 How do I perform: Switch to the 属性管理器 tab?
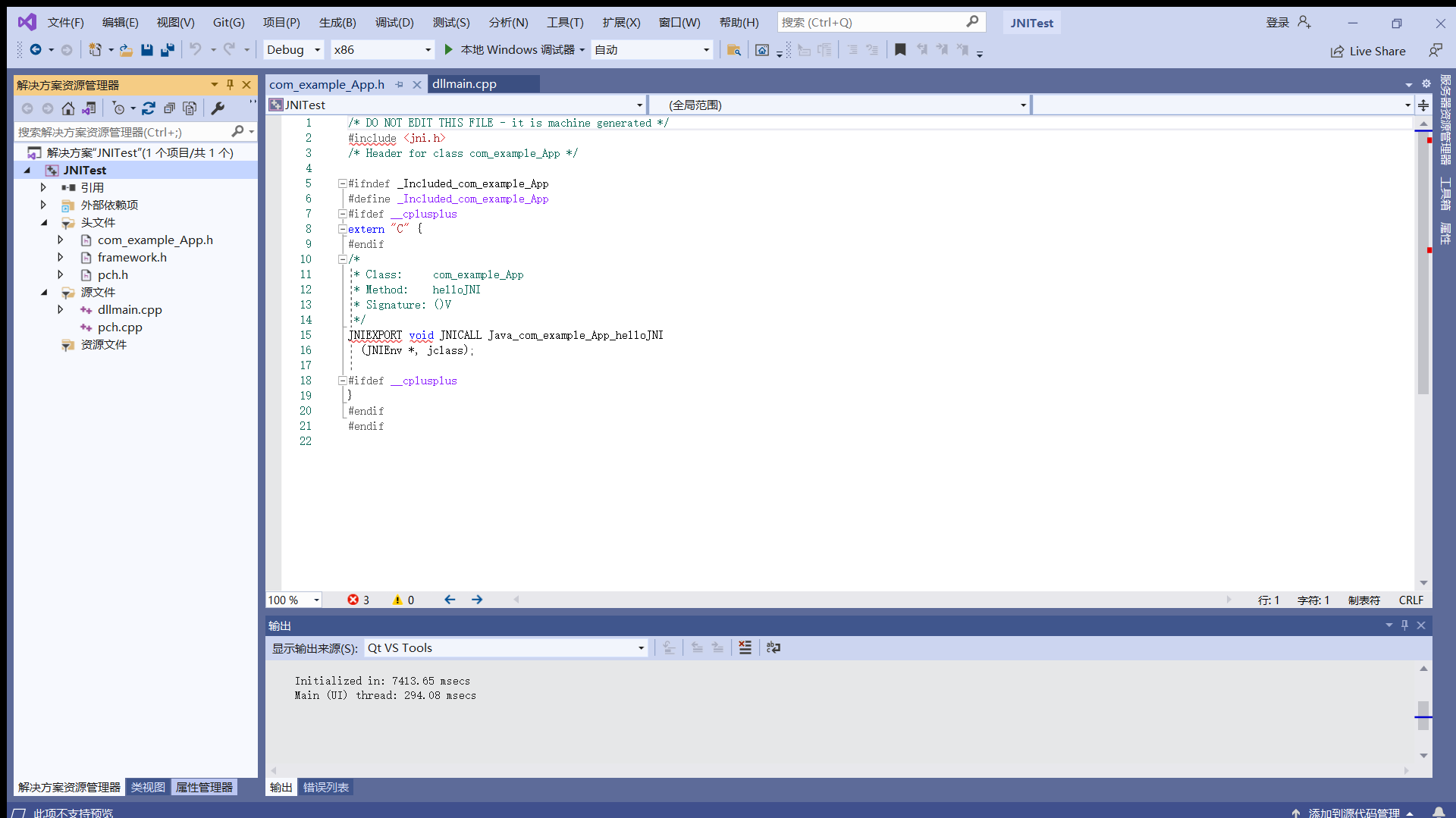[x=205, y=787]
